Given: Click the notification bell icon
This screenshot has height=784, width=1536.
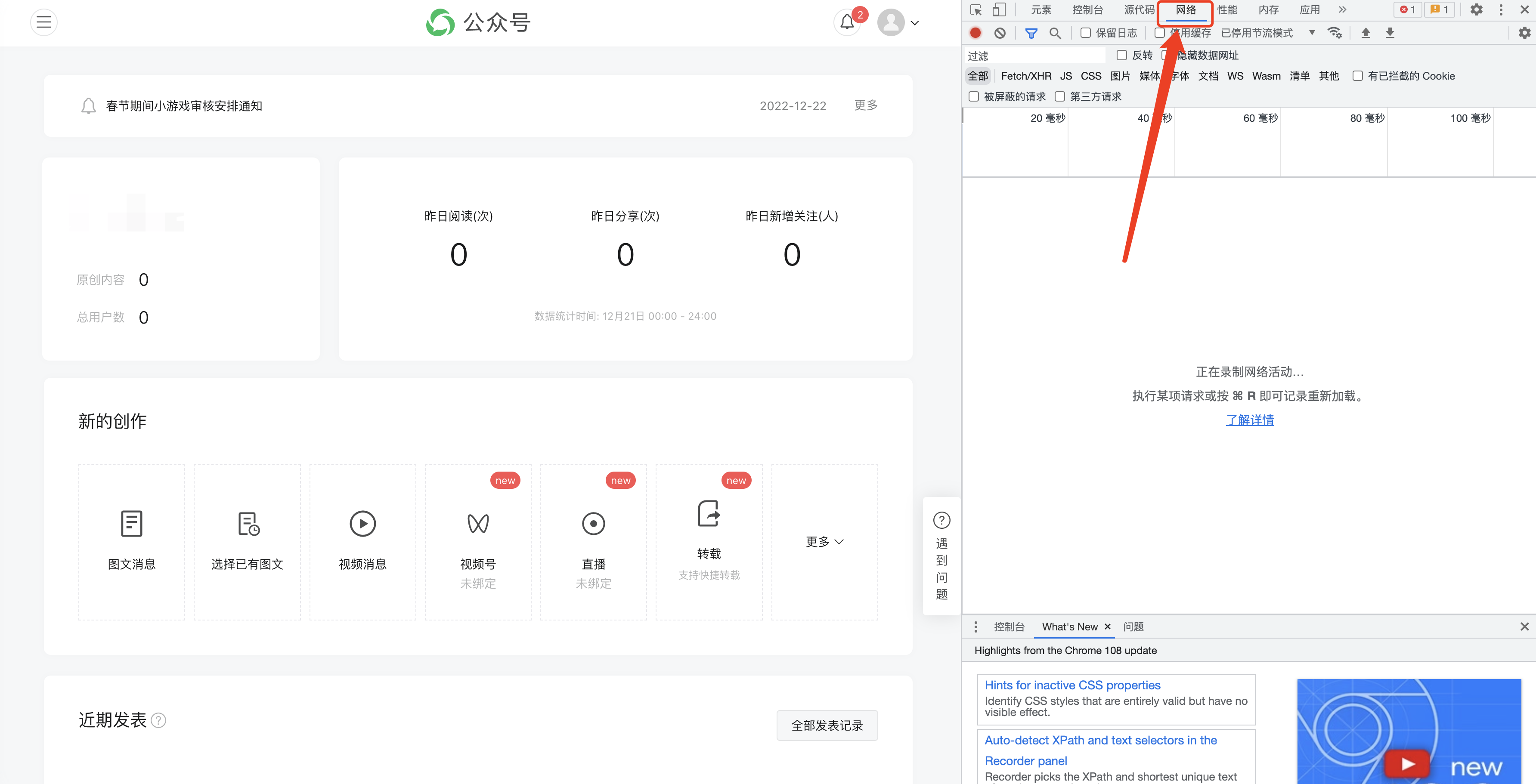Looking at the screenshot, I should 847,23.
